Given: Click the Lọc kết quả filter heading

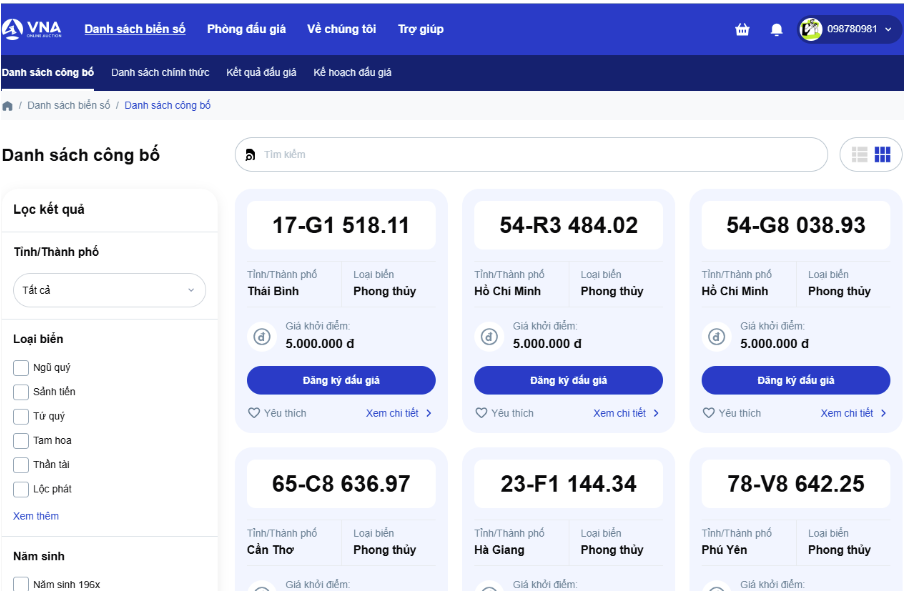Looking at the screenshot, I should (49, 210).
